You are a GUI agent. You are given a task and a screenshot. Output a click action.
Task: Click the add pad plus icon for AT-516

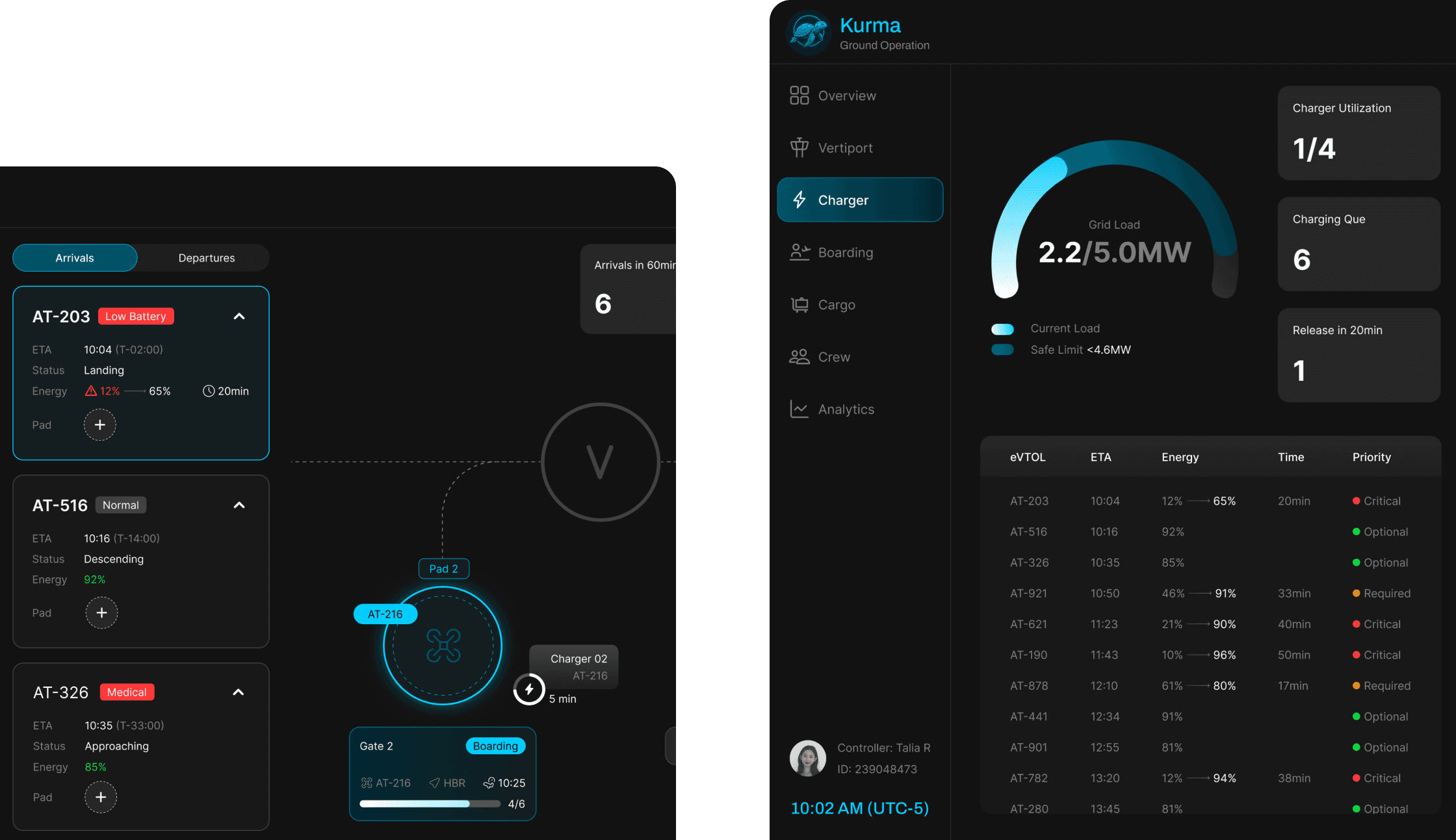point(101,612)
